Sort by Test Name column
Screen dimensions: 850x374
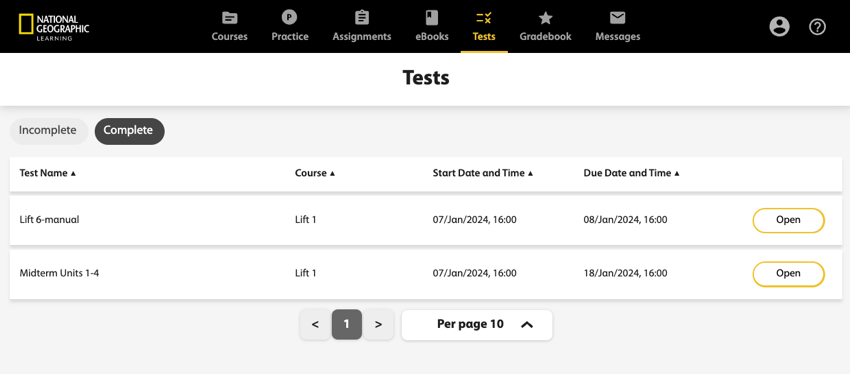coord(48,173)
